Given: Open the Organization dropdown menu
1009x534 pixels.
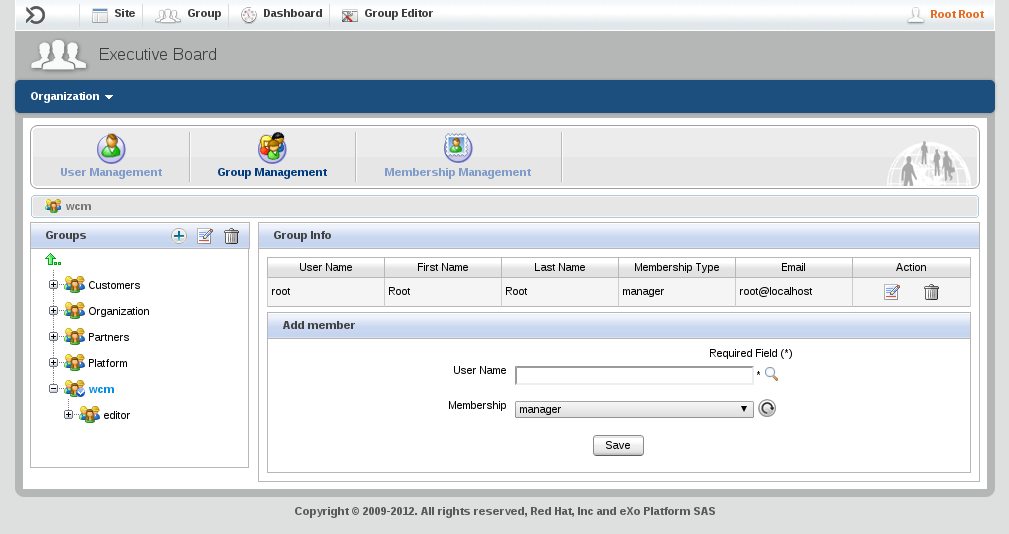Looking at the screenshot, I should tap(71, 97).
